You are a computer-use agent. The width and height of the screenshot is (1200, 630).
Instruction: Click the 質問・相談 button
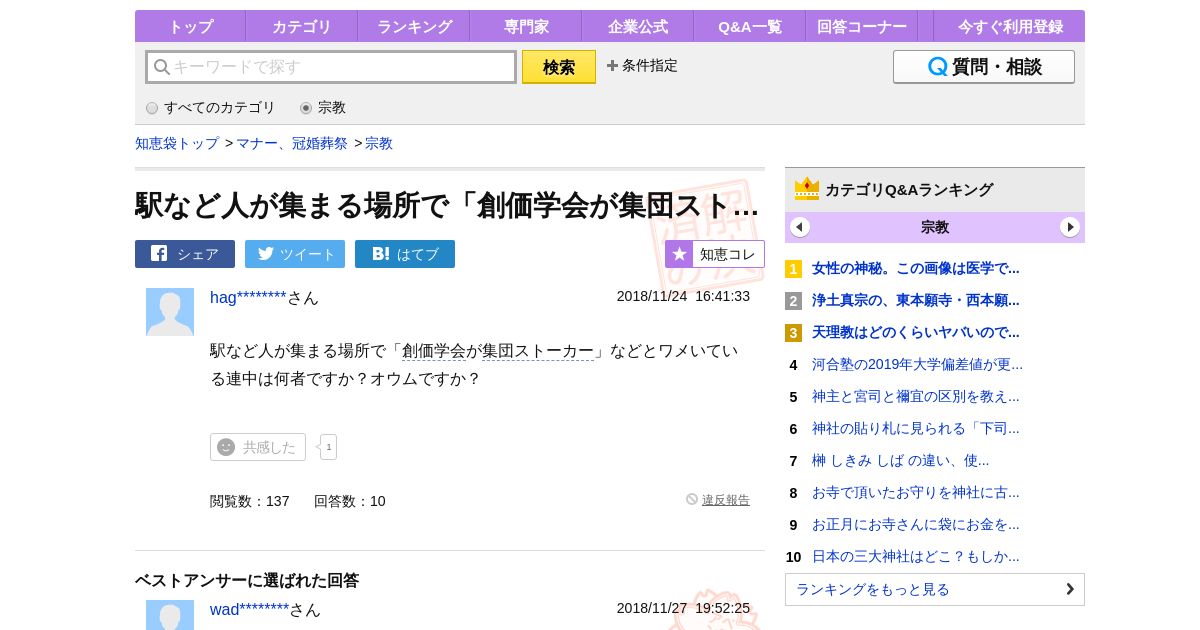[x=984, y=67]
